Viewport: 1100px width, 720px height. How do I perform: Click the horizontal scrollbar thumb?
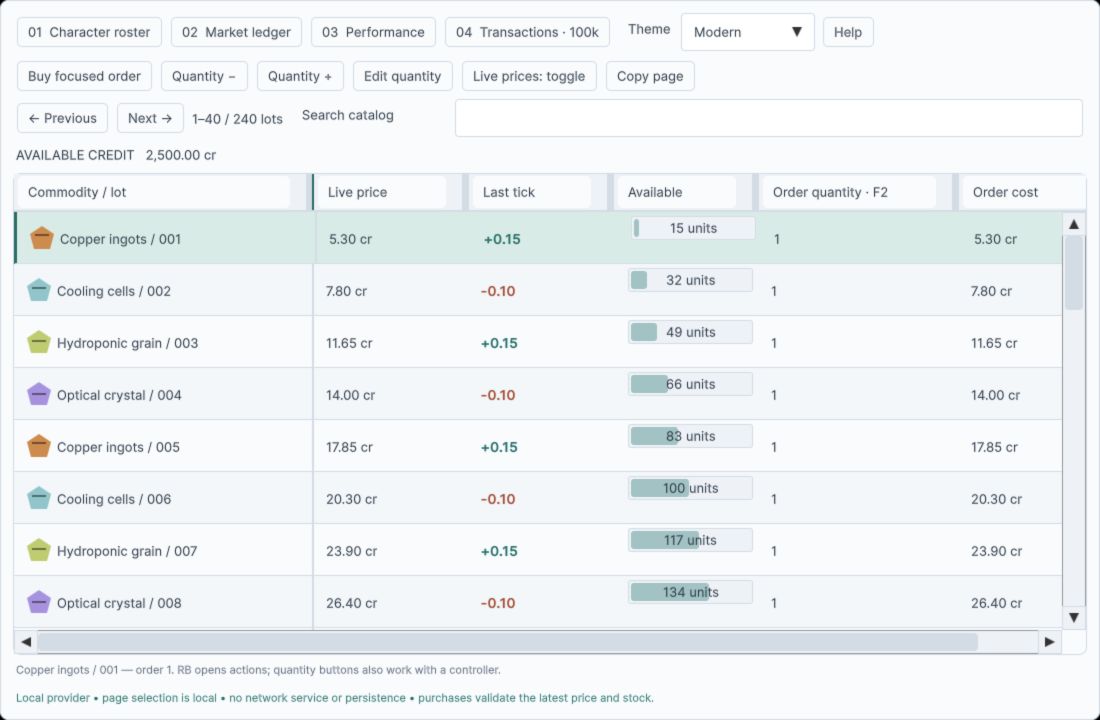click(507, 641)
